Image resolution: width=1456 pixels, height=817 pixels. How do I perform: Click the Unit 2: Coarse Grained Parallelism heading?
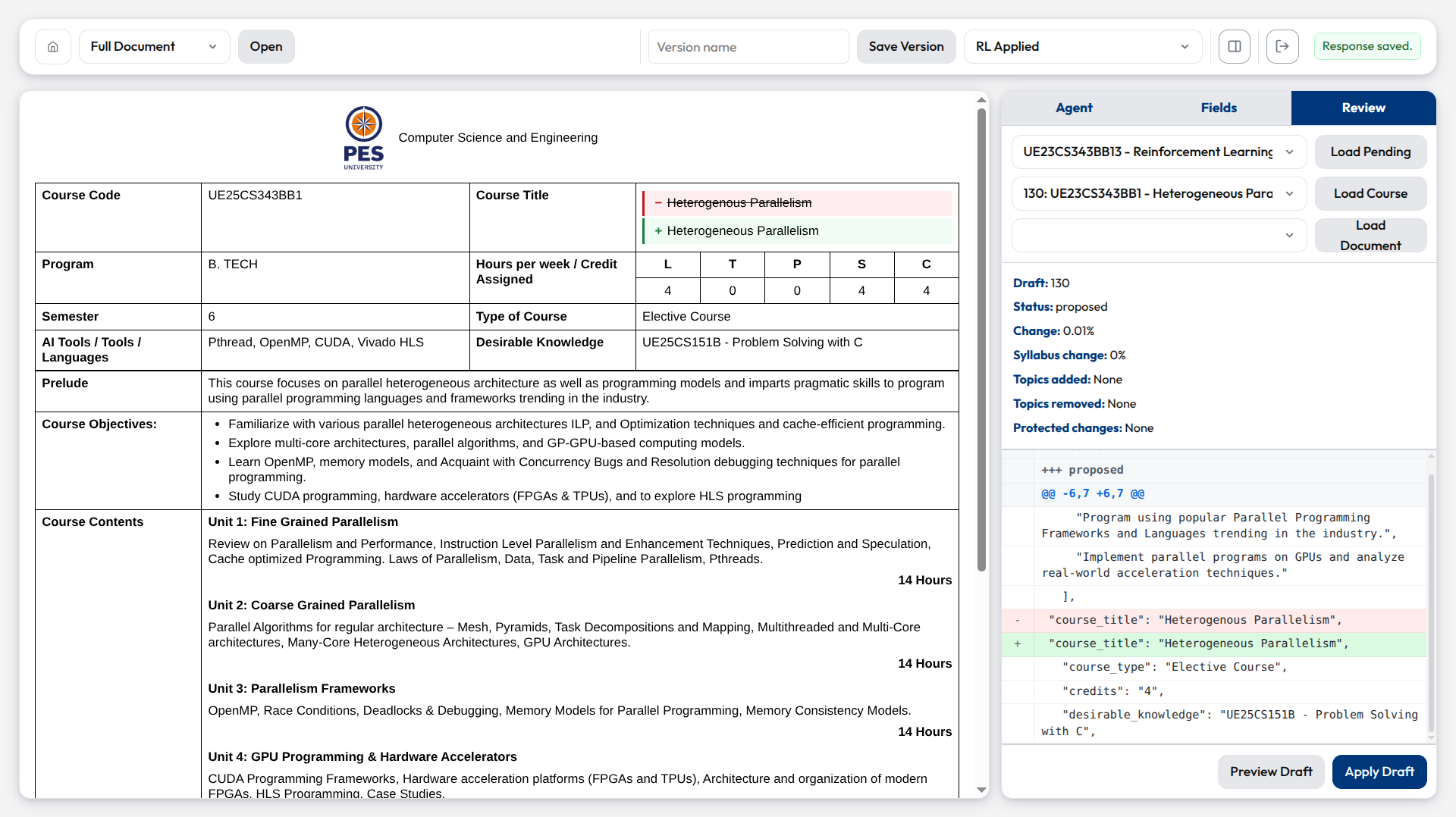pos(312,606)
